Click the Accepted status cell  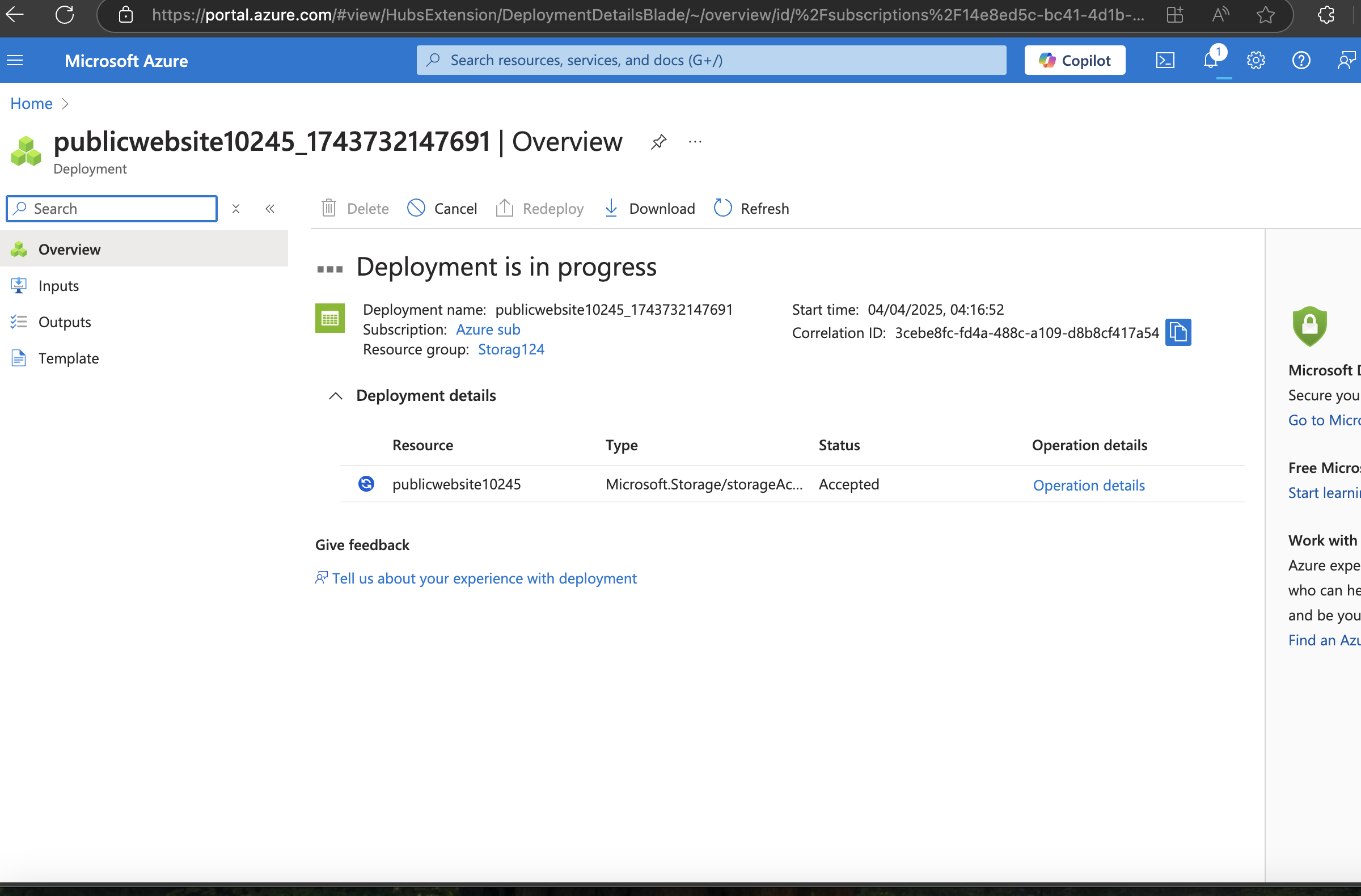point(848,484)
